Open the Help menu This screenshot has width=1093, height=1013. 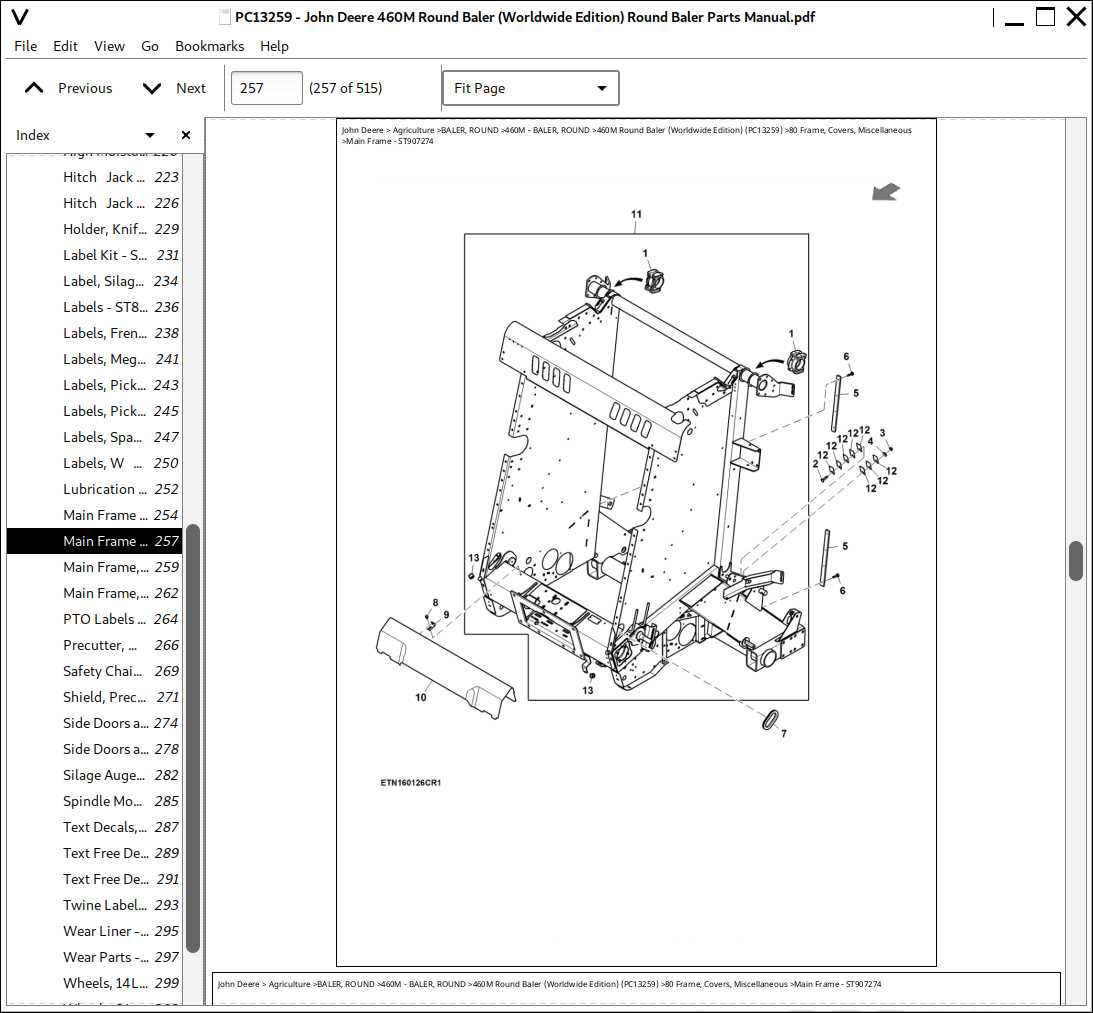coord(274,46)
